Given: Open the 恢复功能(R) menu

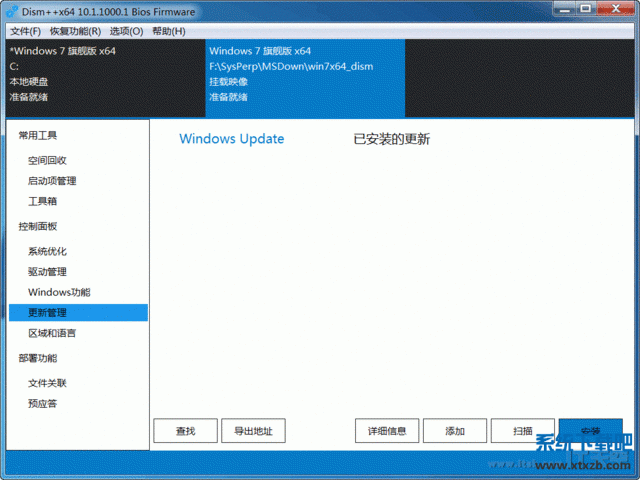Looking at the screenshot, I should click(75, 31).
